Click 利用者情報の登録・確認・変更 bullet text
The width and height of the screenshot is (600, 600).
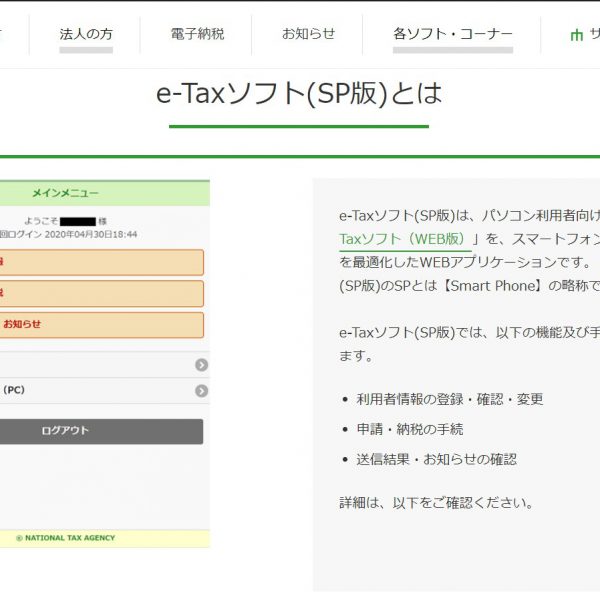pos(450,399)
